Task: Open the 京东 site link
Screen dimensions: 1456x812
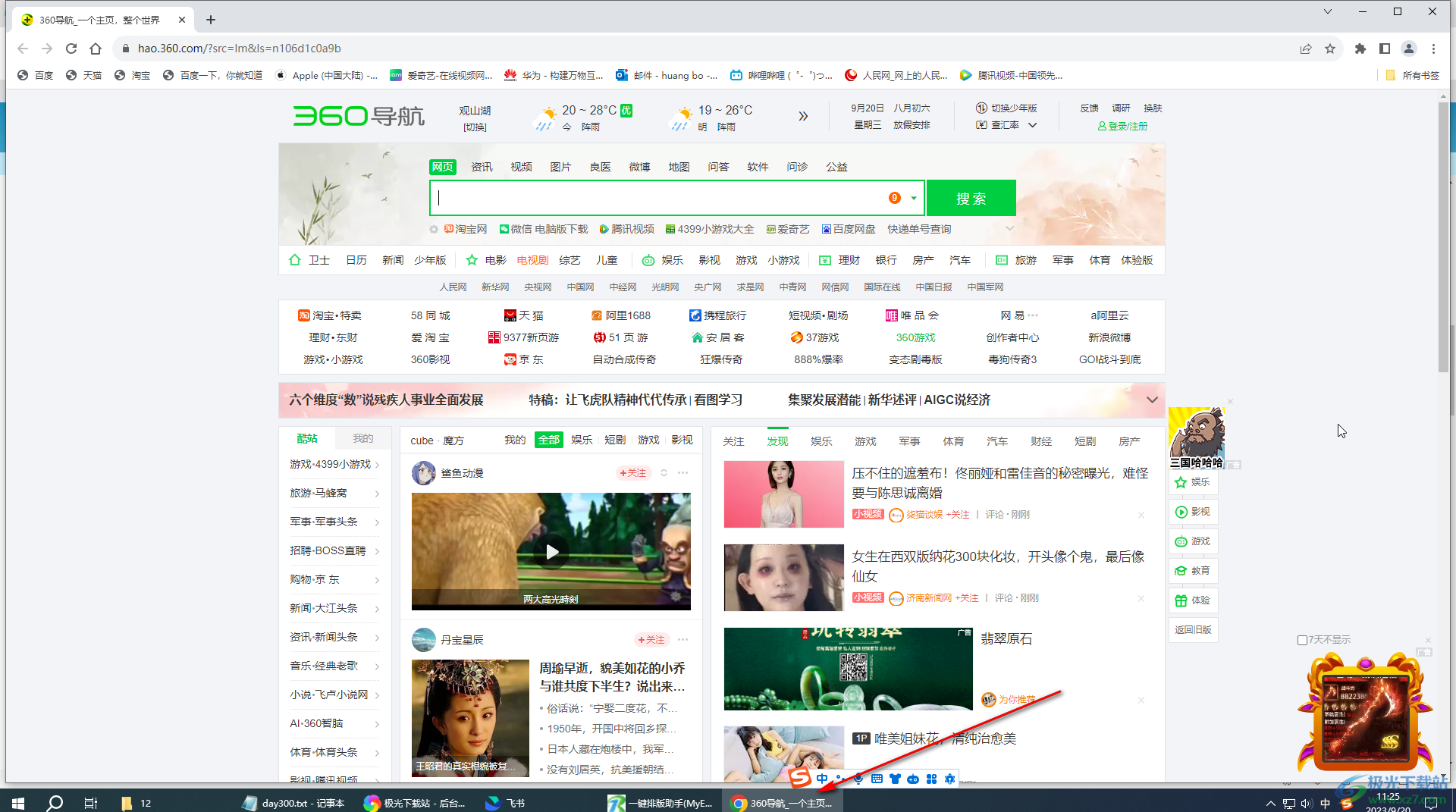Action: coord(524,359)
